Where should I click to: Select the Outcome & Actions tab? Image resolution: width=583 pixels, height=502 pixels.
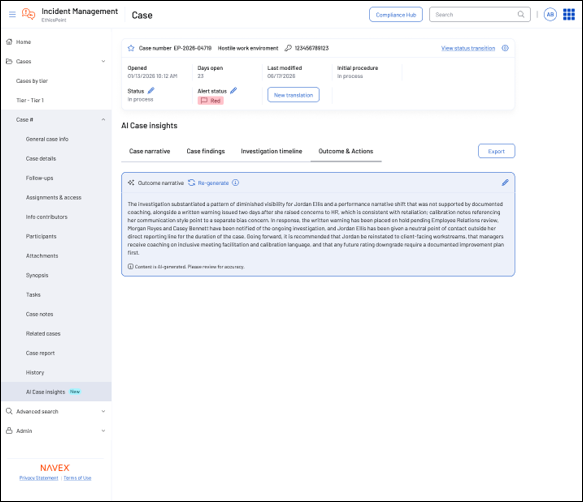tap(346, 151)
